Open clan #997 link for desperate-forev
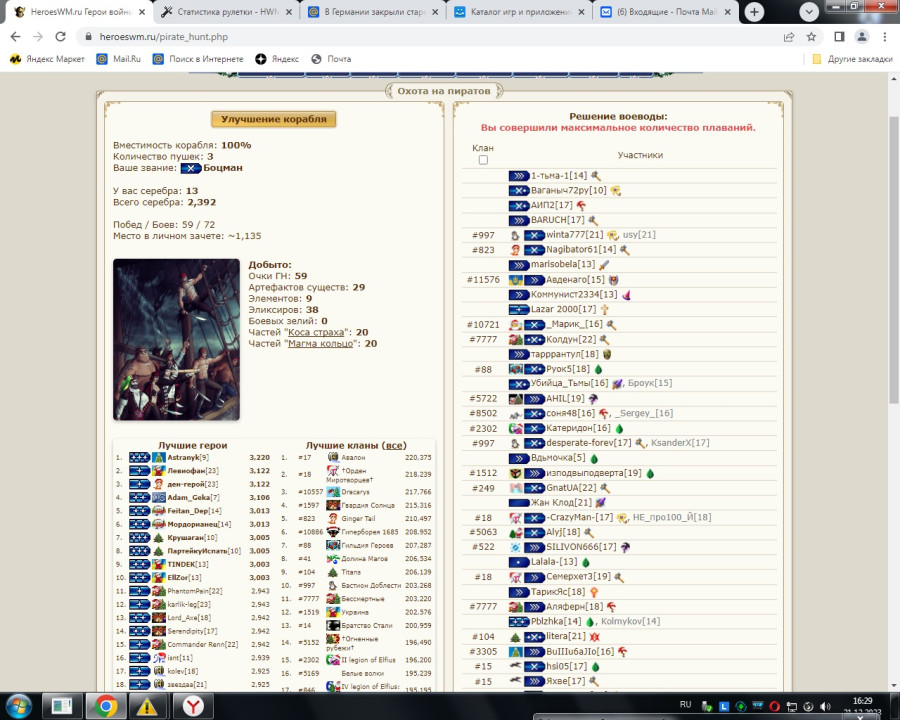 [483, 443]
